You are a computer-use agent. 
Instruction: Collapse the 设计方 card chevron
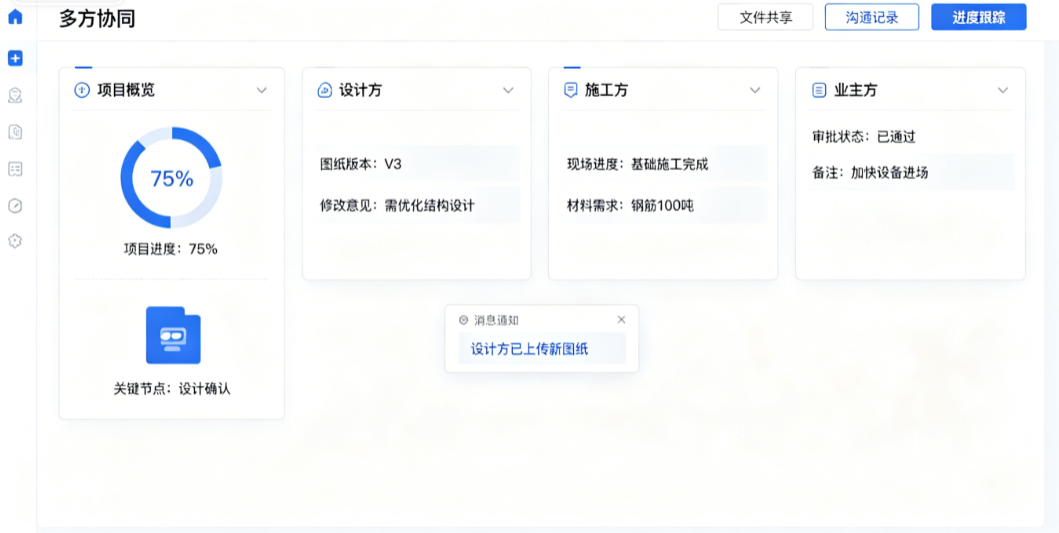tap(508, 91)
